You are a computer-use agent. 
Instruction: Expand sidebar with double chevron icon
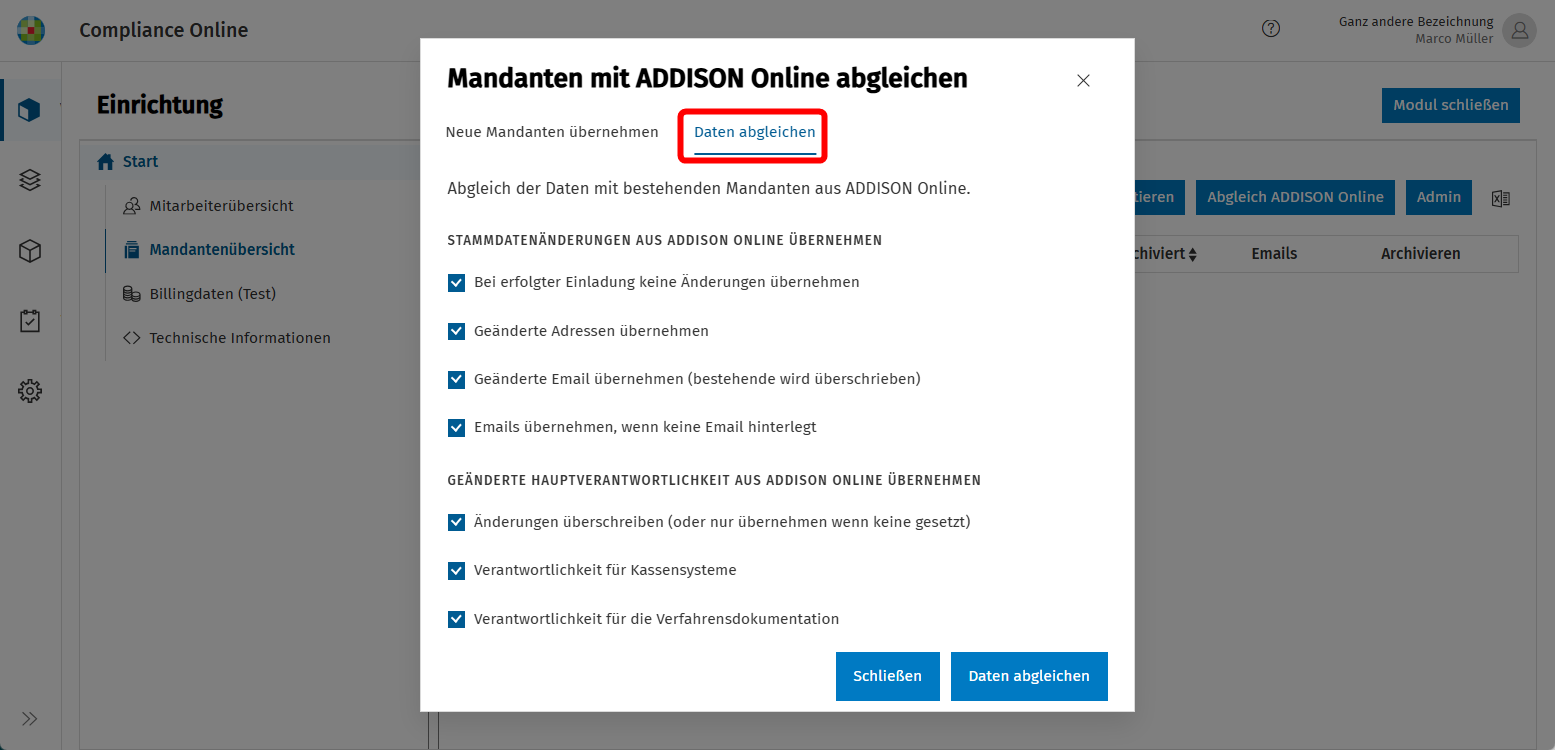(x=30, y=718)
